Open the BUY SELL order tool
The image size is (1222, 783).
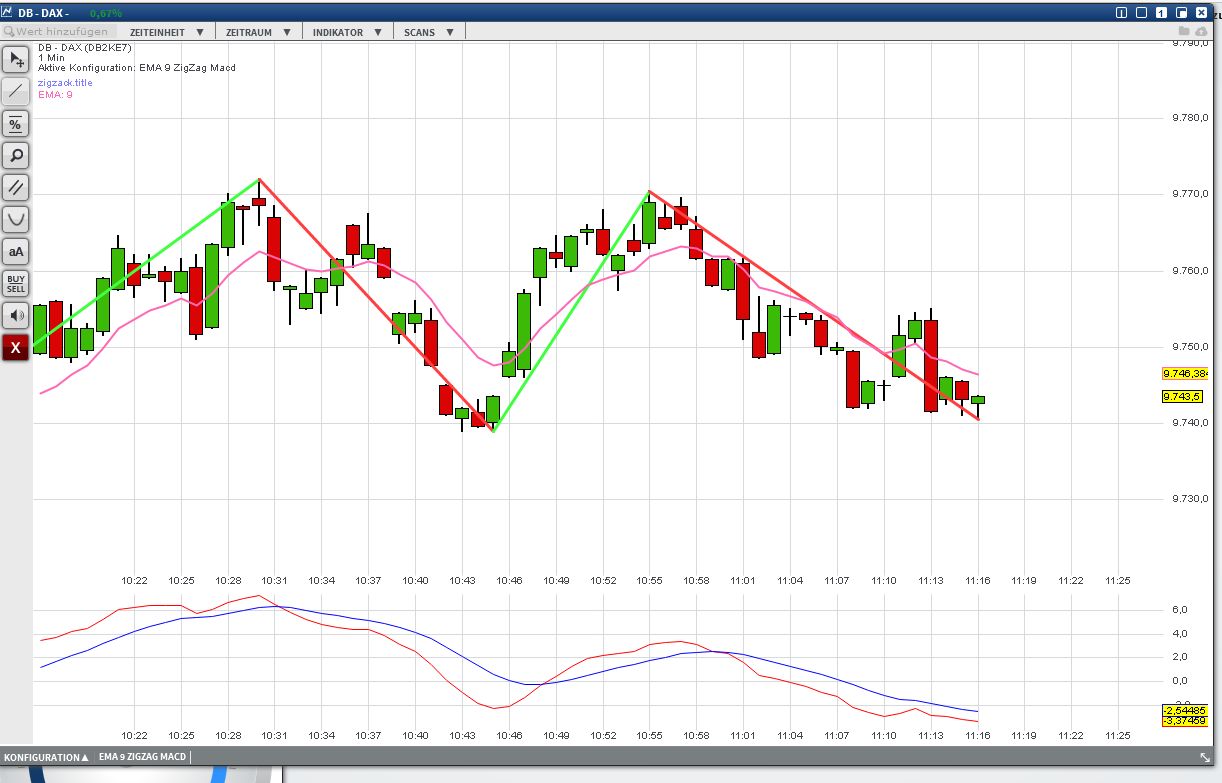pos(16,284)
